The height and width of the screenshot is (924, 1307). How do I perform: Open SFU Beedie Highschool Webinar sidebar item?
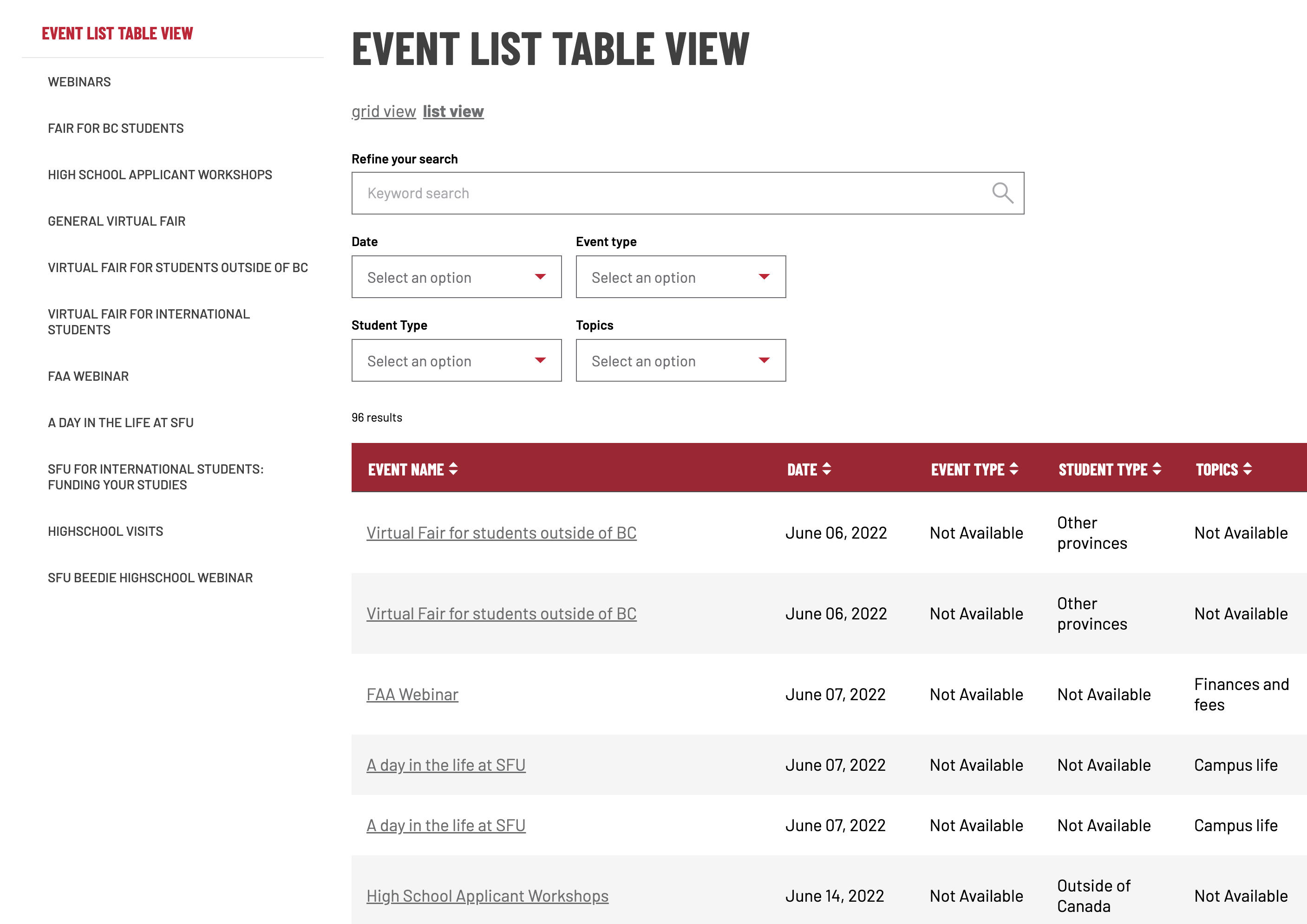[150, 578]
